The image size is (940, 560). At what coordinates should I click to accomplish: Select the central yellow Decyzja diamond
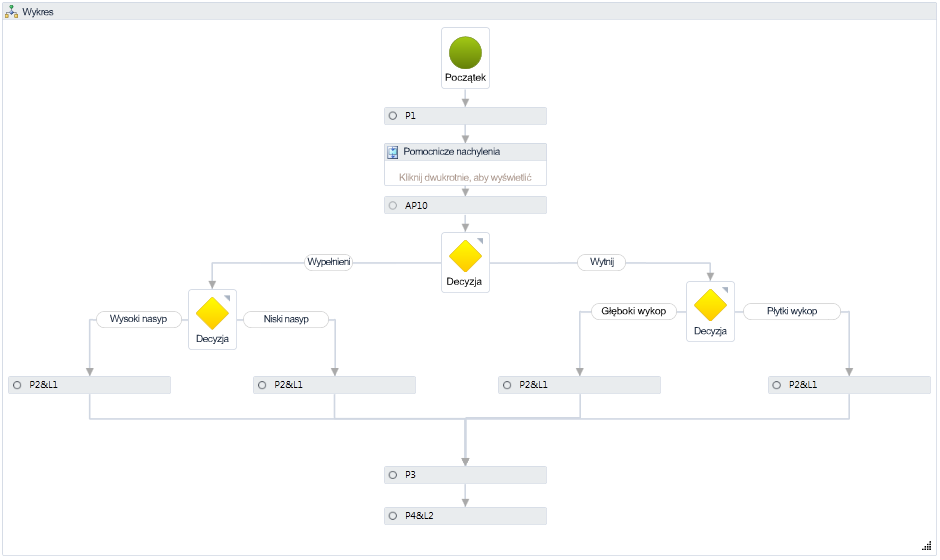(465, 256)
